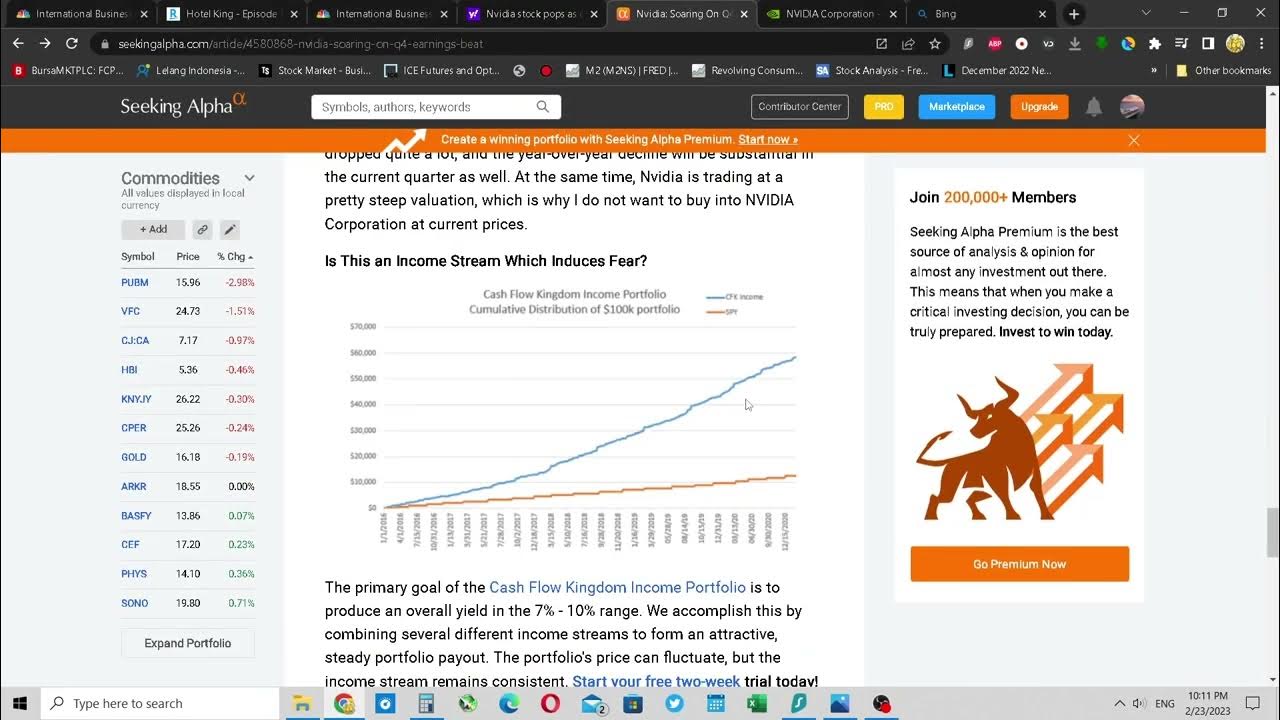
Task: Click the page vertical scrollbar thumb
Action: tap(1273, 532)
